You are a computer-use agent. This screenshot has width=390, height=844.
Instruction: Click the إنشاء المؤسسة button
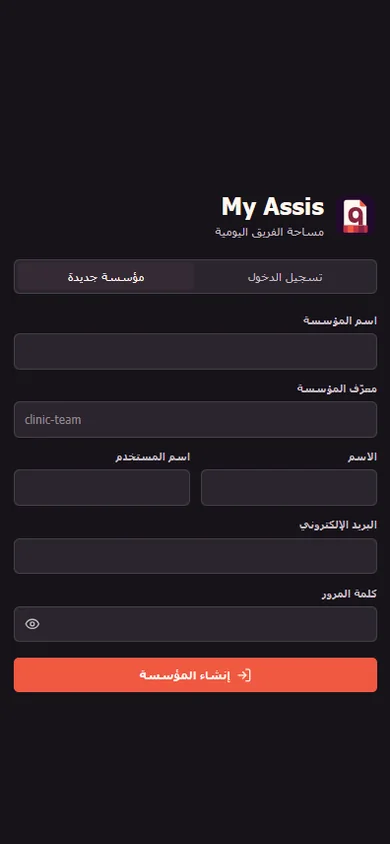(x=195, y=675)
